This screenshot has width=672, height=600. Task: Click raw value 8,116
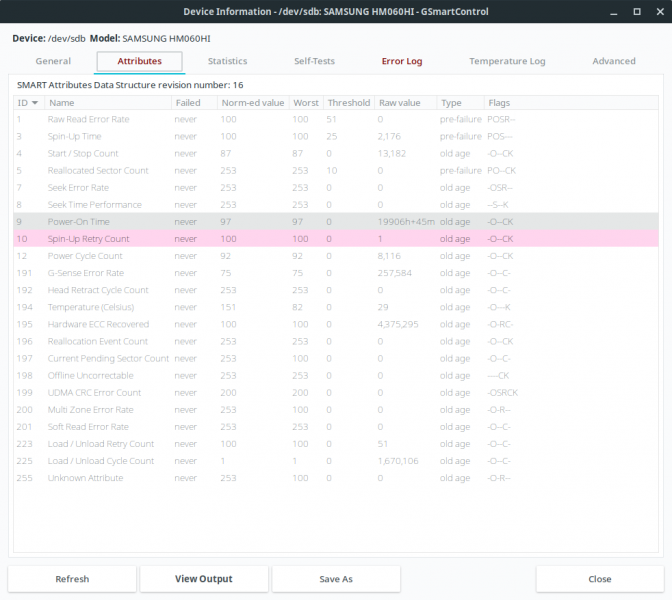click(389, 256)
